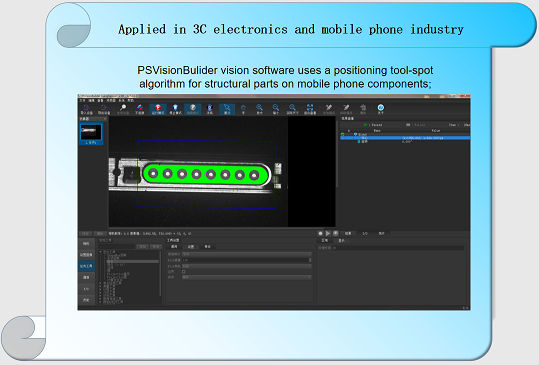Click the blue shield stop mode icon
Screen dimensions: 539x365
pyautogui.click(x=175, y=109)
